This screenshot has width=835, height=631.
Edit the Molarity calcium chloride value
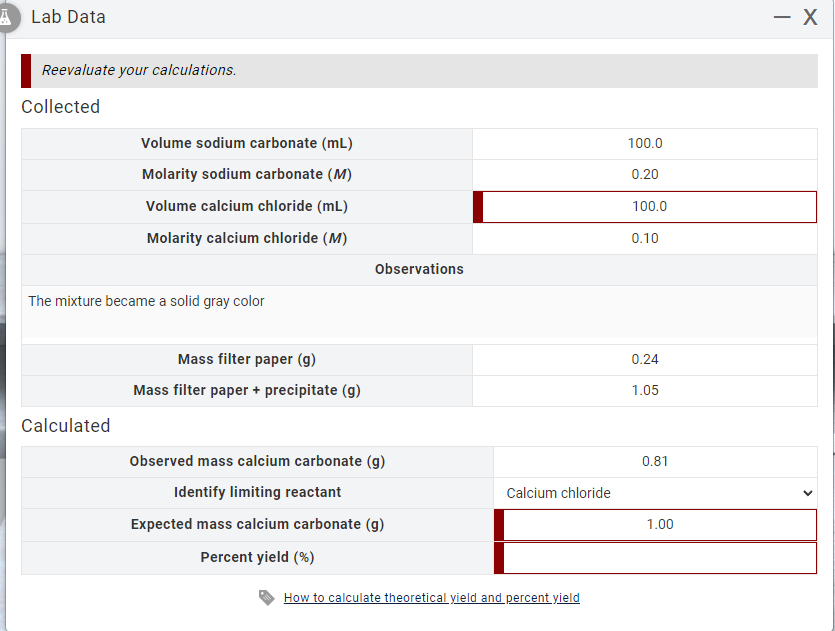click(x=645, y=238)
